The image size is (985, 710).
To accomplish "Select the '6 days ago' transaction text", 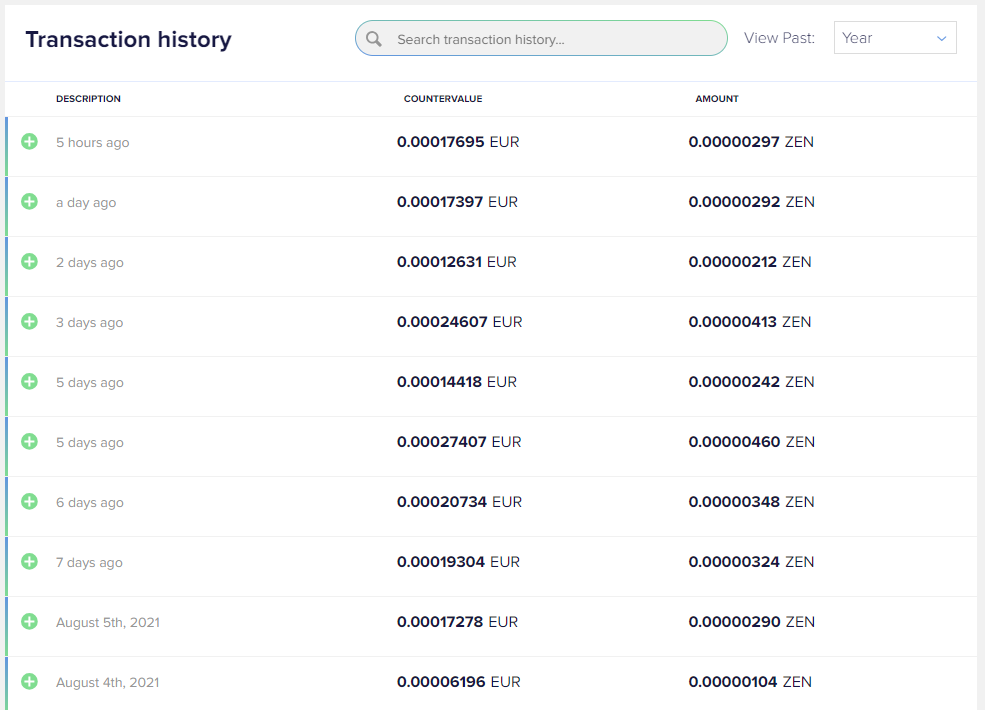I will (x=90, y=503).
